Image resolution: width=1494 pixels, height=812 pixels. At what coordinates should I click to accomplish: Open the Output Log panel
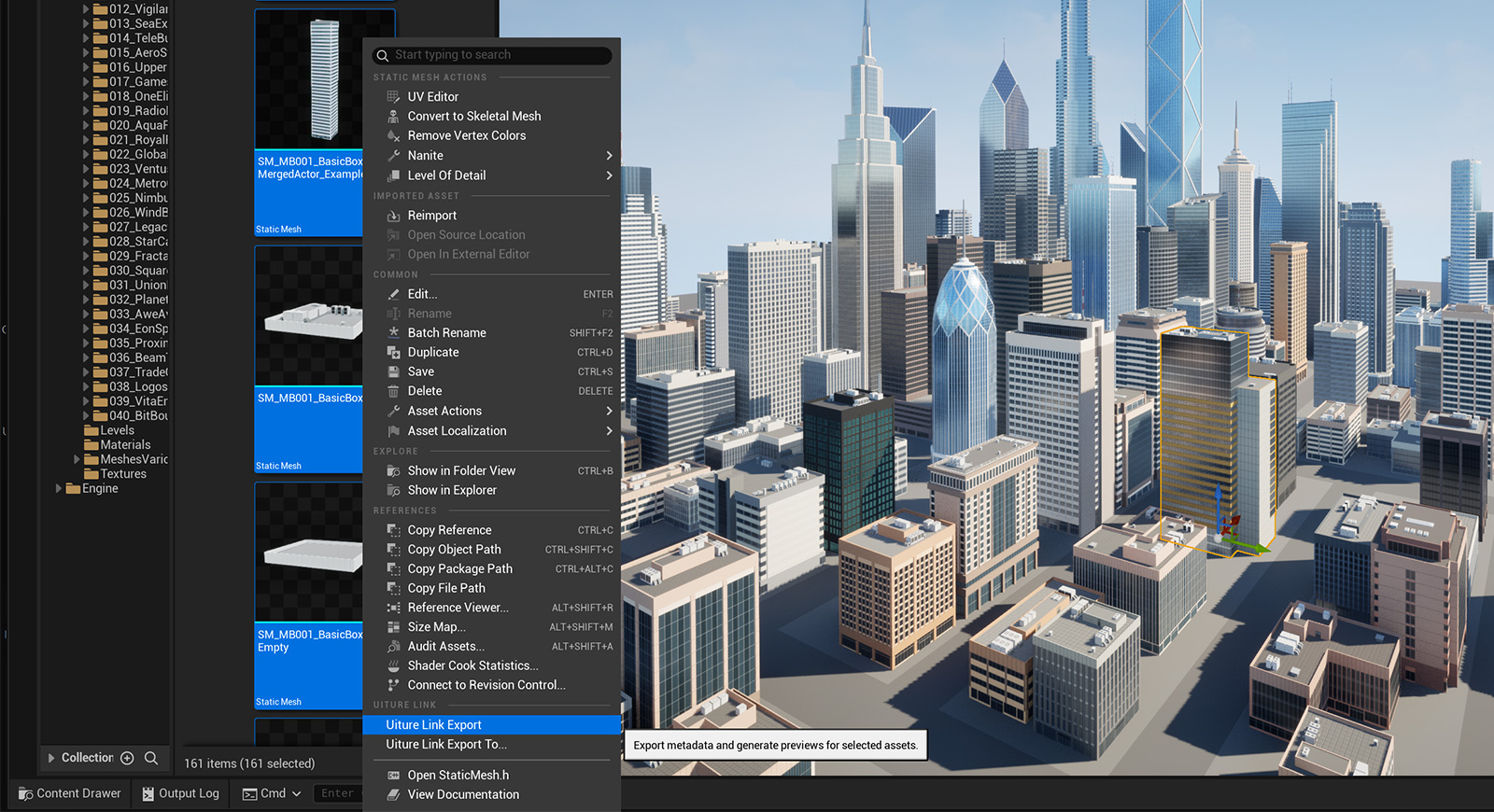tap(180, 793)
